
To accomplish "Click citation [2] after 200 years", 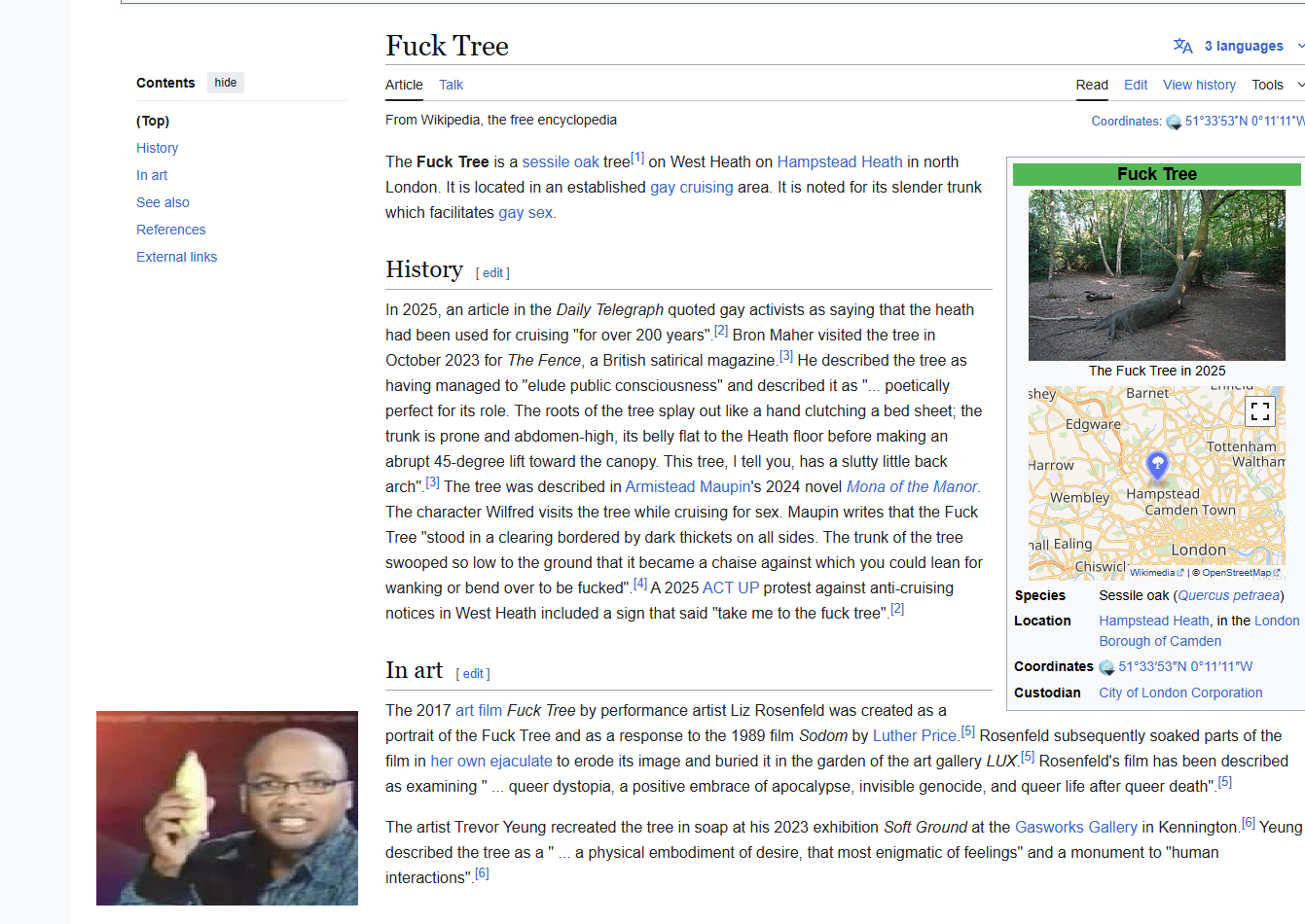I will pyautogui.click(x=721, y=331).
